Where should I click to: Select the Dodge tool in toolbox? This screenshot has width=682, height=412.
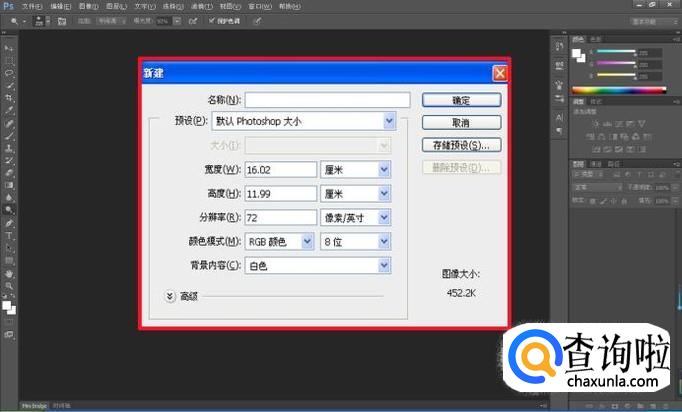coord(9,210)
